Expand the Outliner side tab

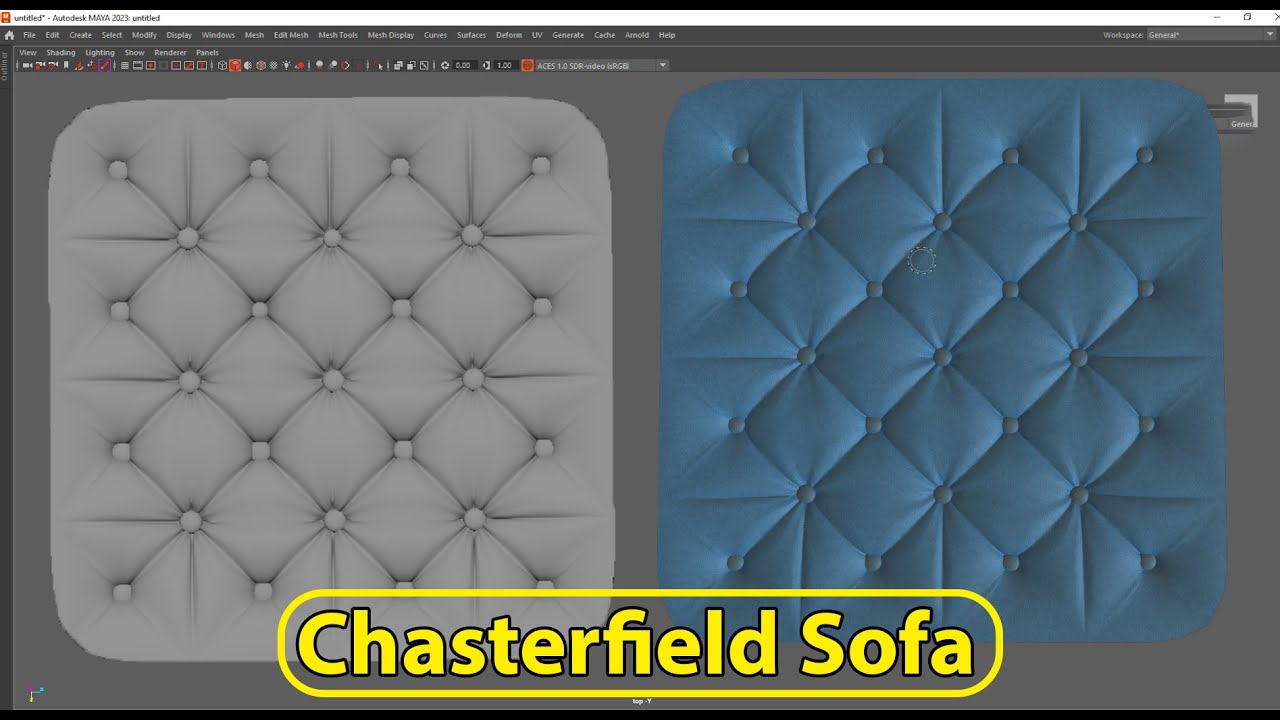[x=4, y=65]
